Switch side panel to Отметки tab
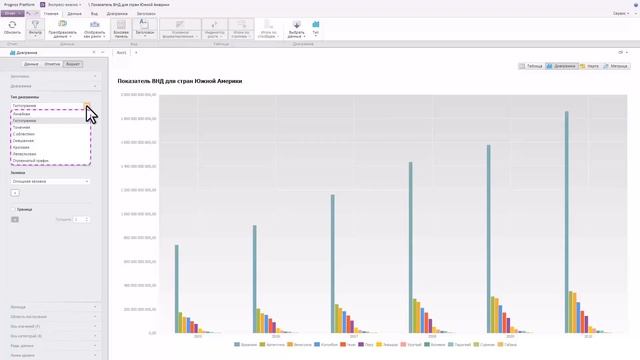This screenshot has height=360, width=640. pyautogui.click(x=52, y=64)
